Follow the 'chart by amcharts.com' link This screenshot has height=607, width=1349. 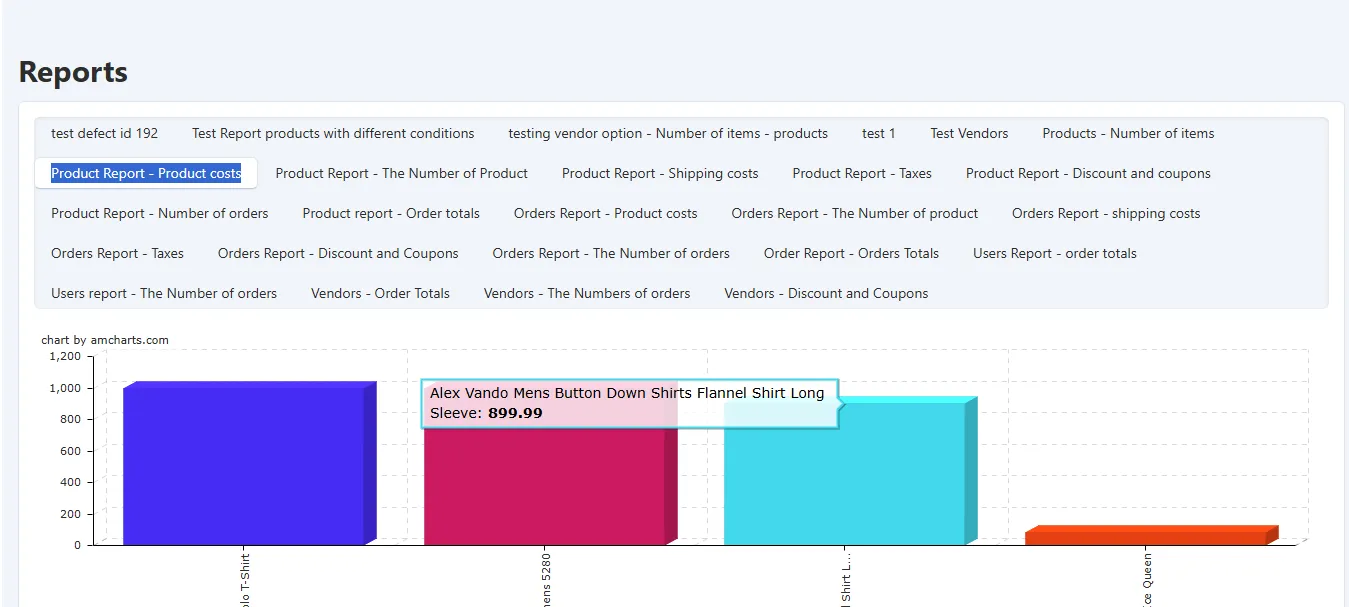105,340
